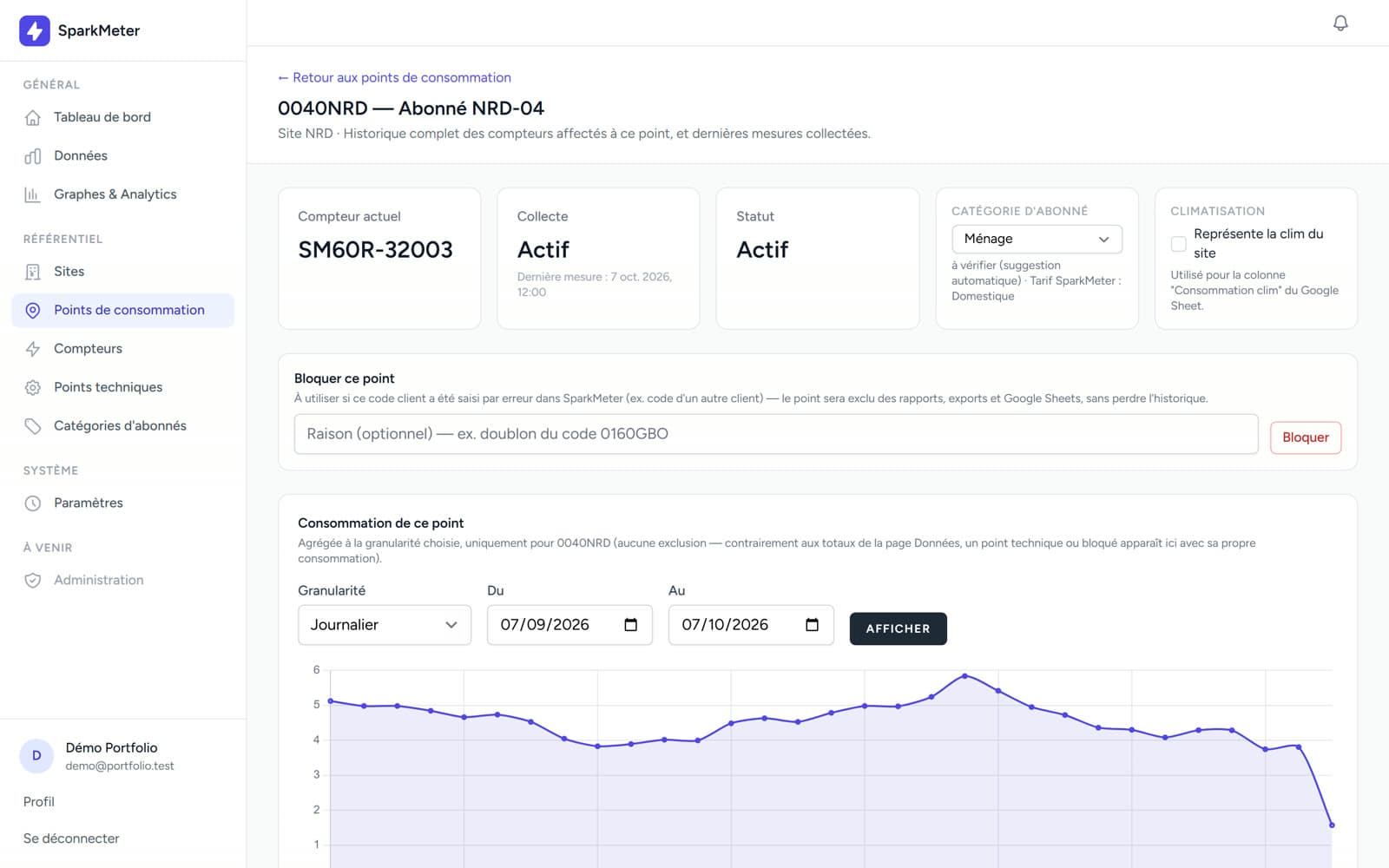Enable 'Représente la clim du site' checkbox

(1179, 244)
